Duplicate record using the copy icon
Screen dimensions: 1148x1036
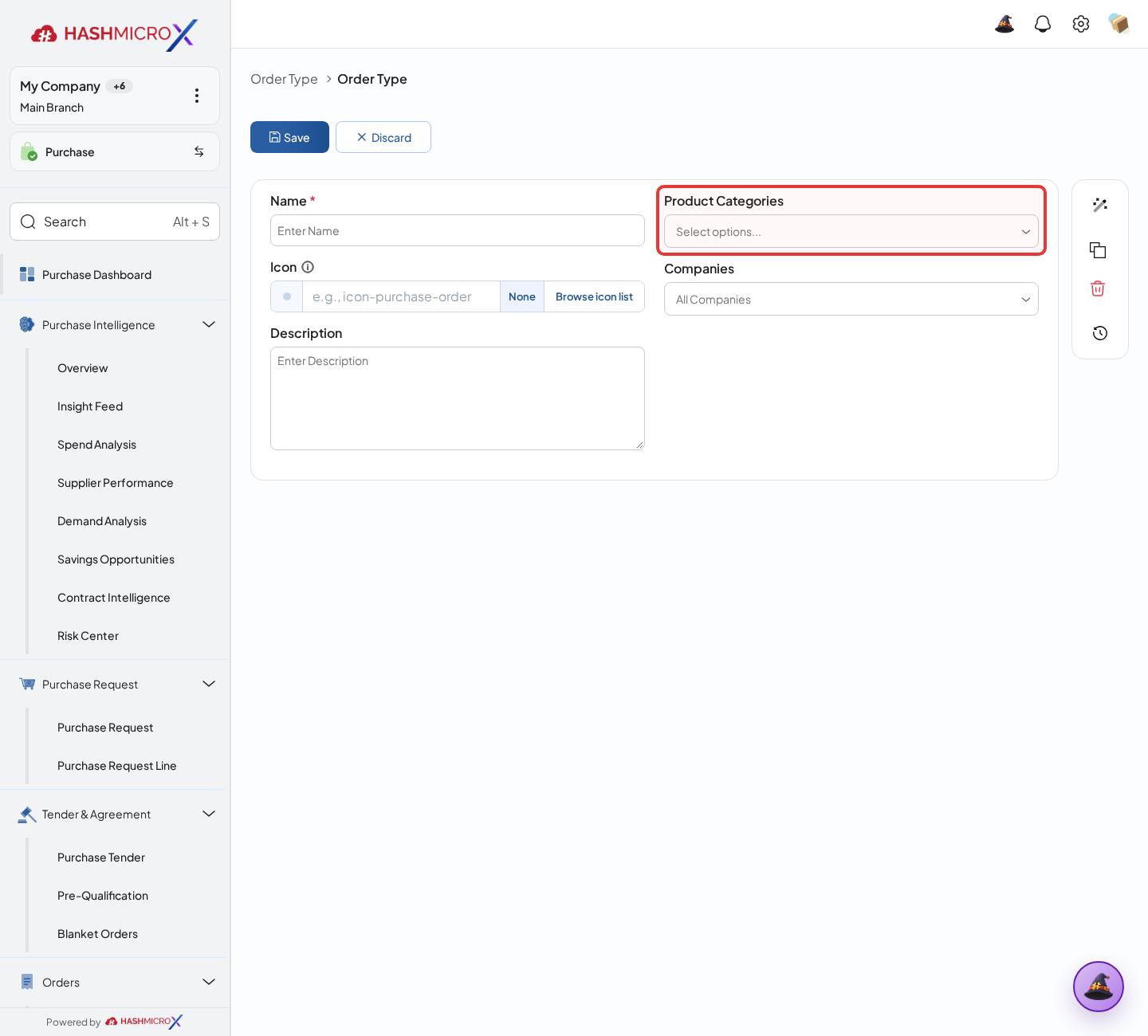pos(1098,250)
